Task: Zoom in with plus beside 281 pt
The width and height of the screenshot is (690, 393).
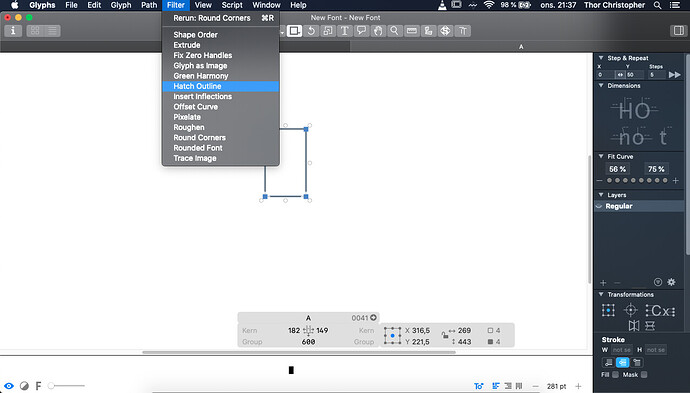Action: point(578,386)
